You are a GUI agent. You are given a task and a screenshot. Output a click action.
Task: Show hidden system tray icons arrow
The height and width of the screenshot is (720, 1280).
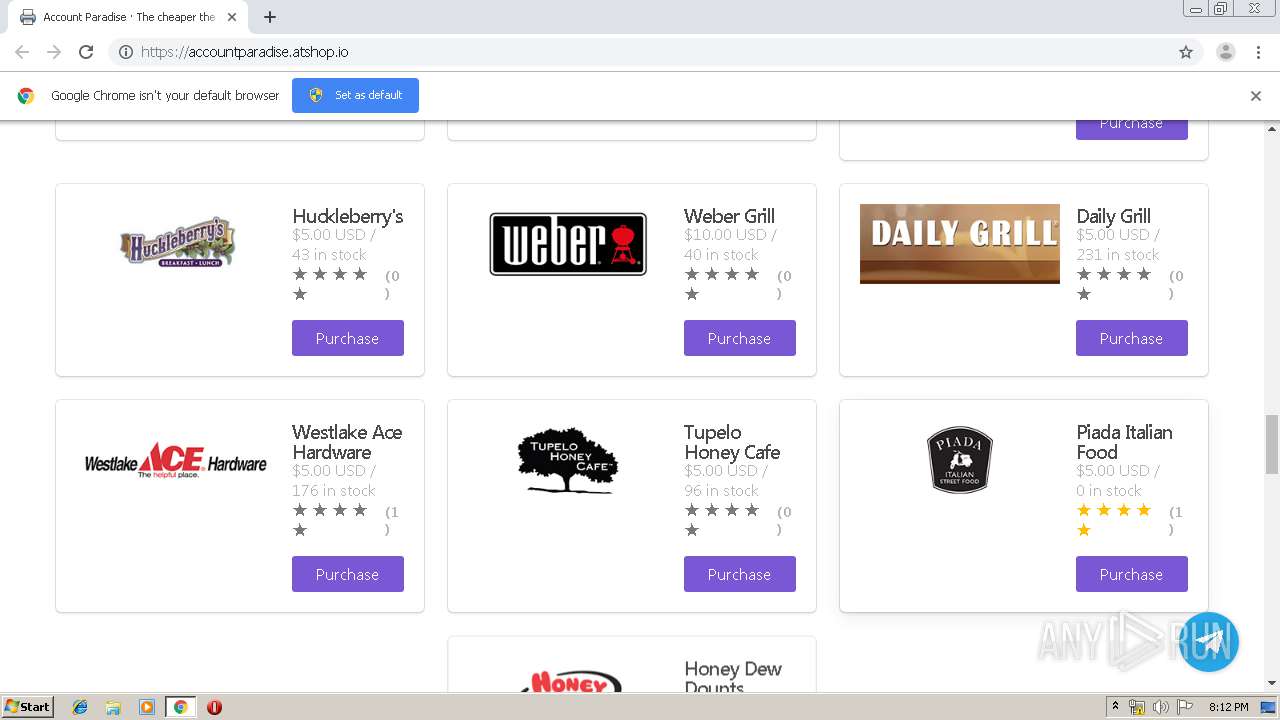click(1116, 707)
